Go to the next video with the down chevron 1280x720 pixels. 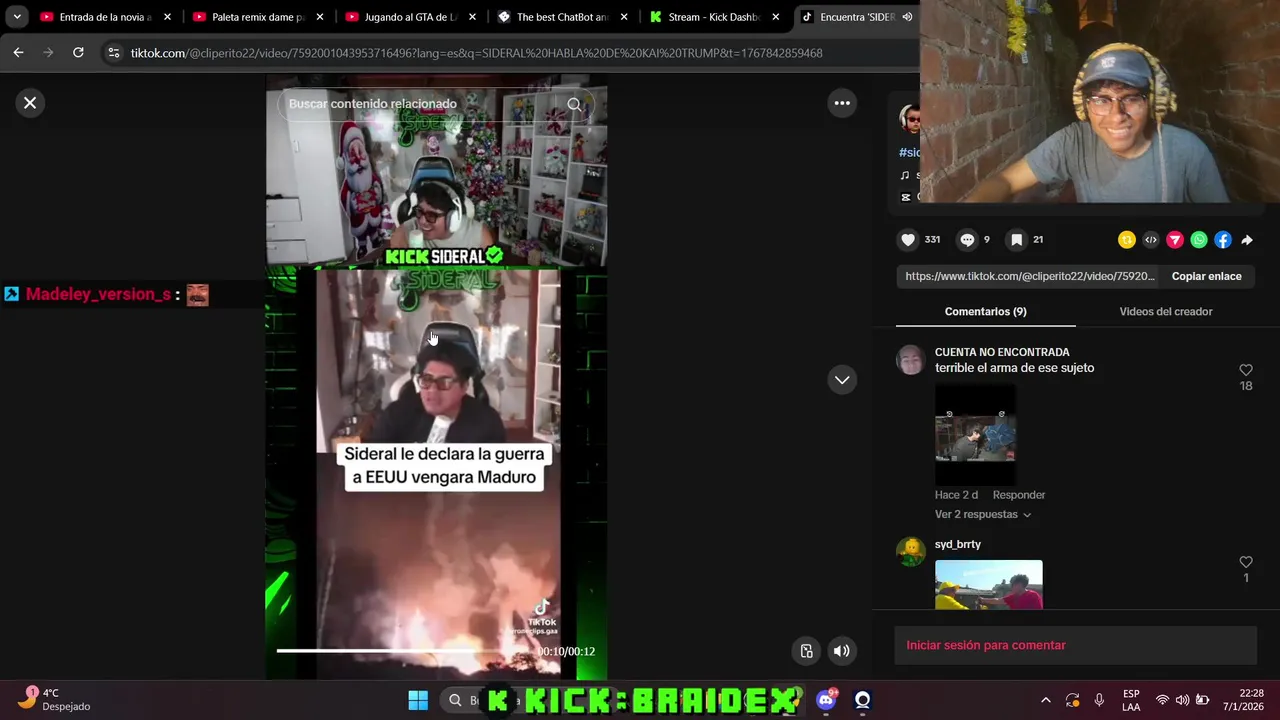(x=842, y=380)
